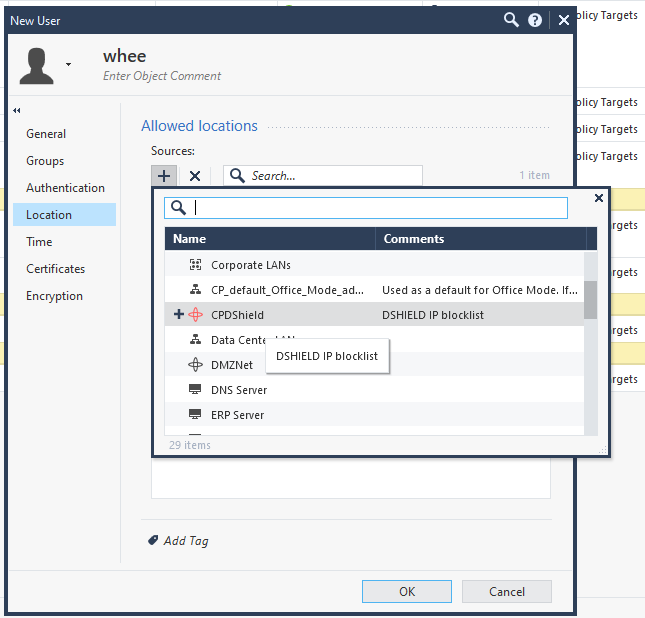Click the Add Tag icon
The height and width of the screenshot is (618, 645).
153,540
